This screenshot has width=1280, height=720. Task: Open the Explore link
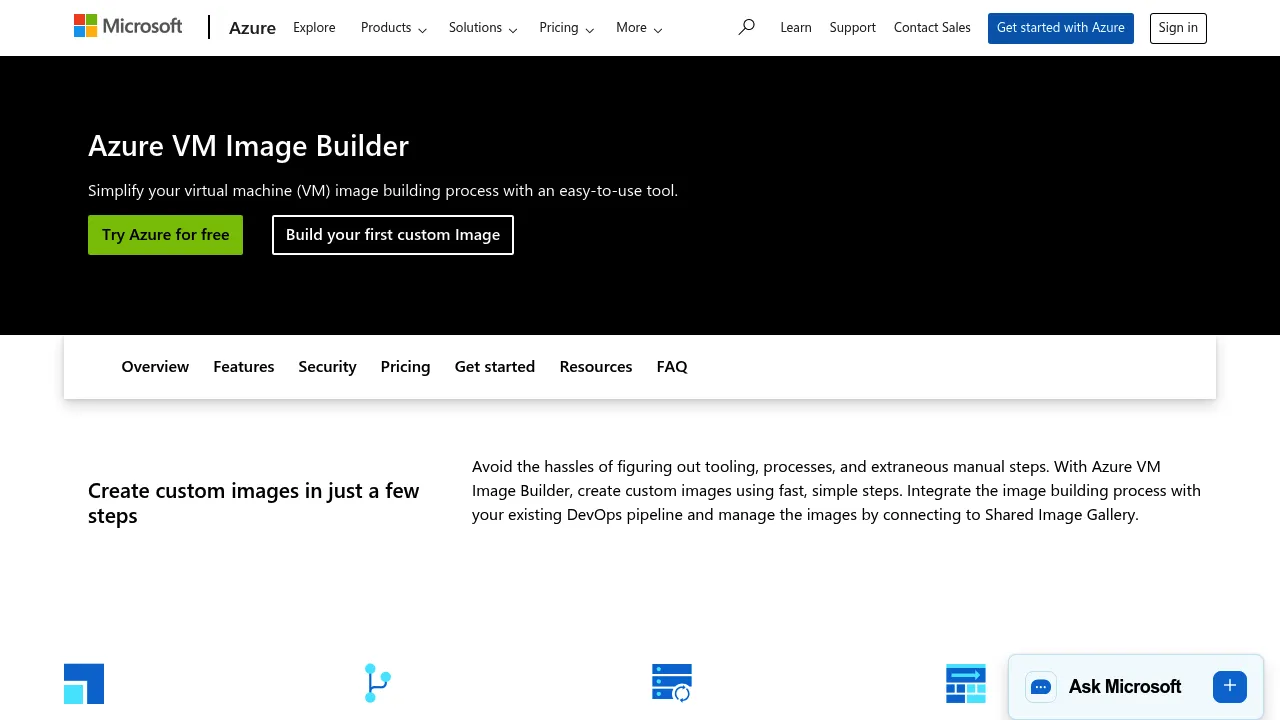[314, 28]
